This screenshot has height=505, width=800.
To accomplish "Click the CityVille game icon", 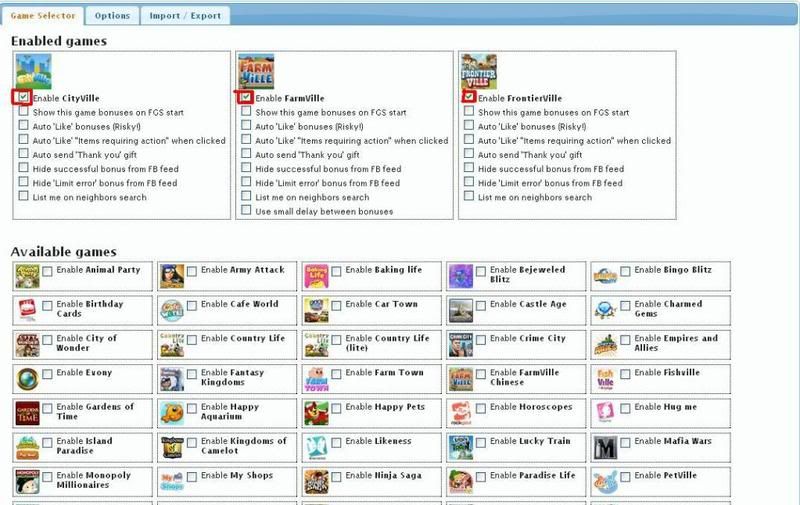I will 33,71.
